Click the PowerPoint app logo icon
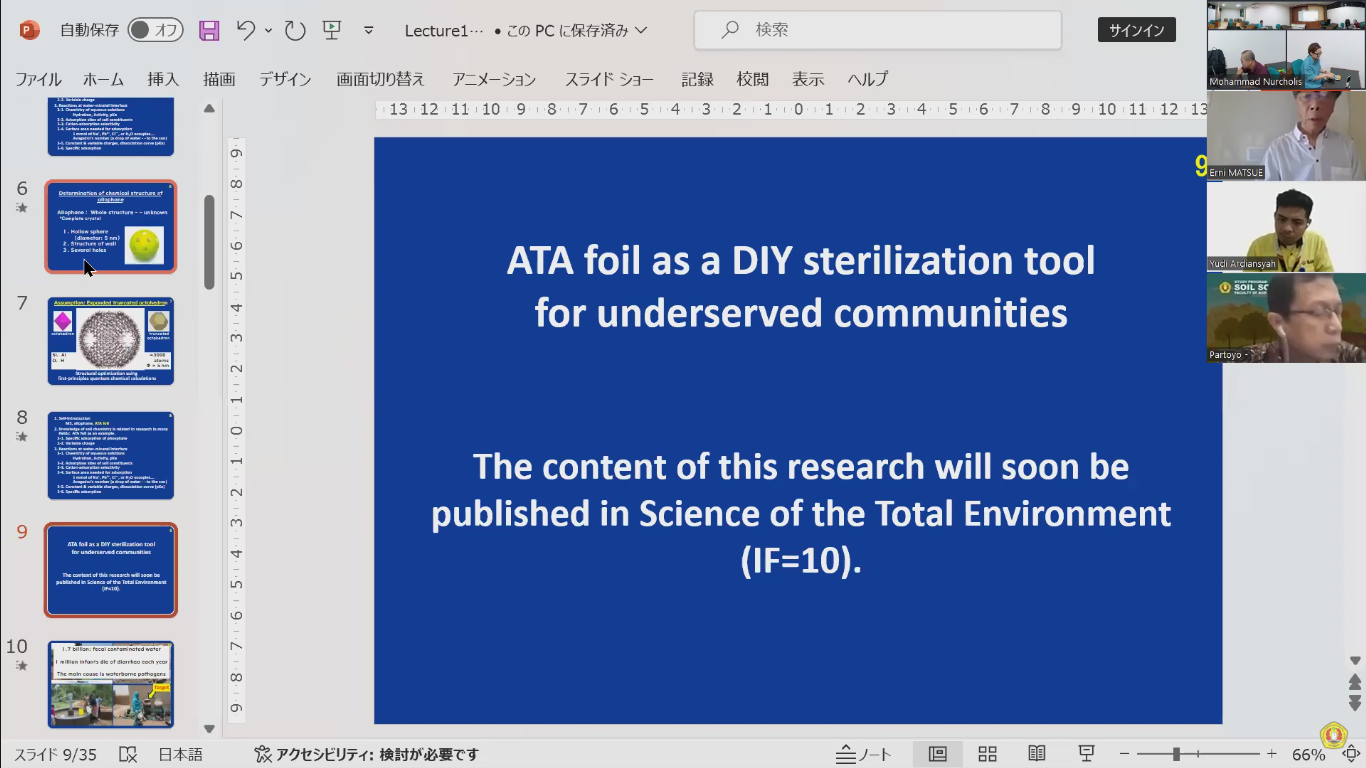 pos(29,30)
